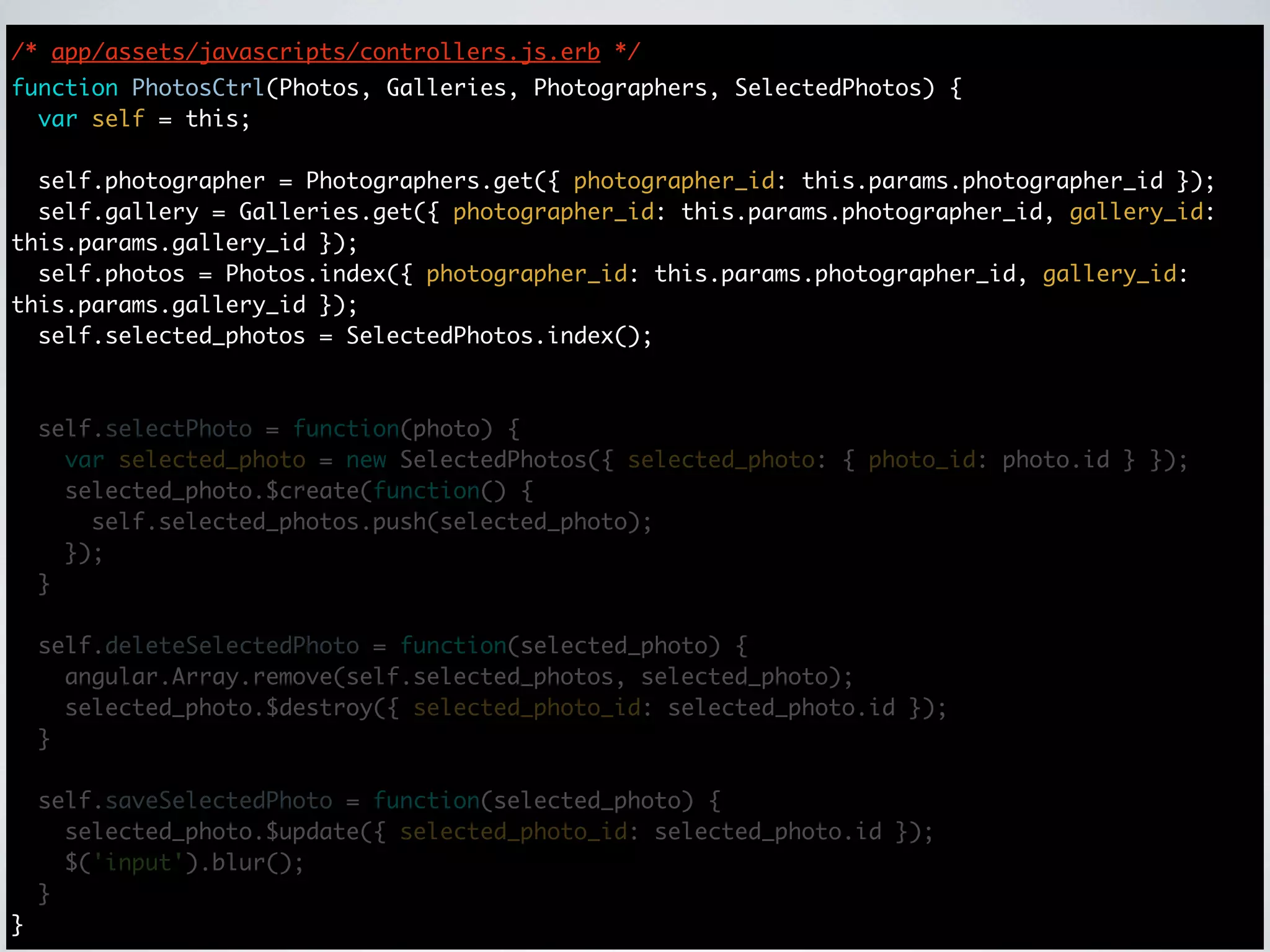Click 'angular.Array.remove' call text

pos(198,677)
